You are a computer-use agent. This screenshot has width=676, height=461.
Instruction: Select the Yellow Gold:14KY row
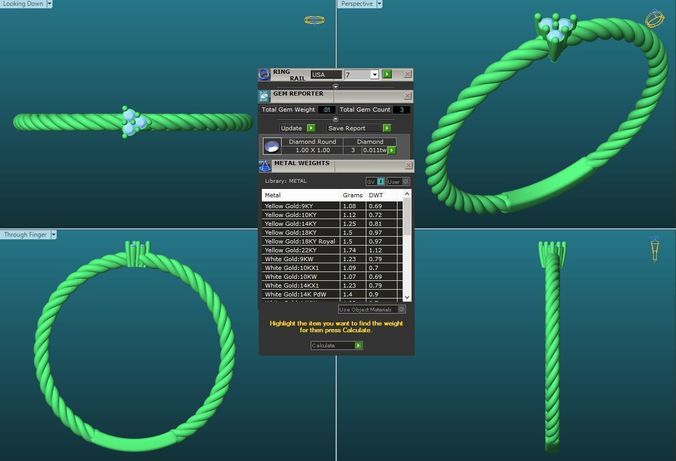[x=332, y=224]
